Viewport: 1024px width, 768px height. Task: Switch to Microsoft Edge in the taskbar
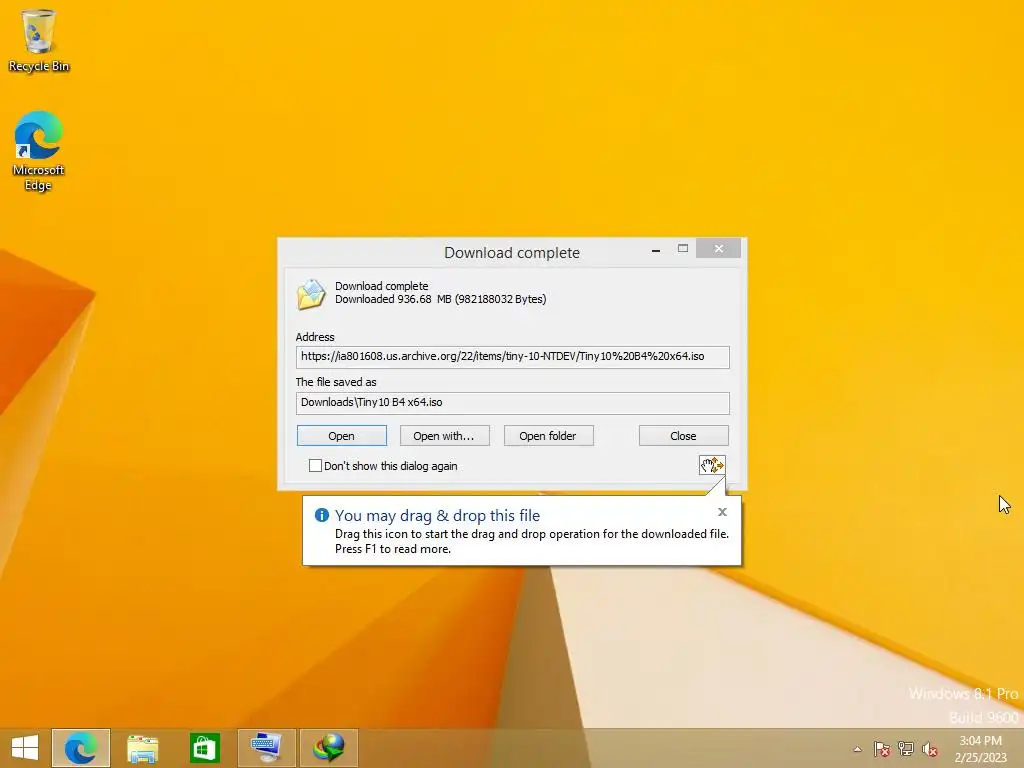tap(80, 748)
